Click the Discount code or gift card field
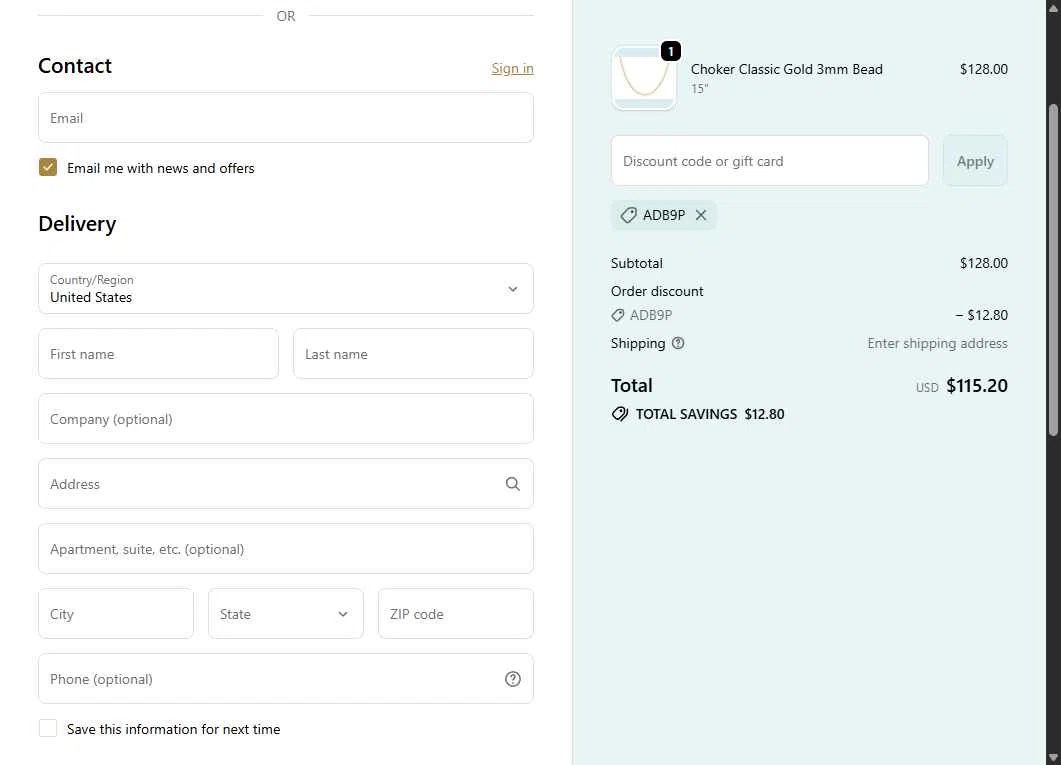The image size is (1061, 765). (770, 161)
